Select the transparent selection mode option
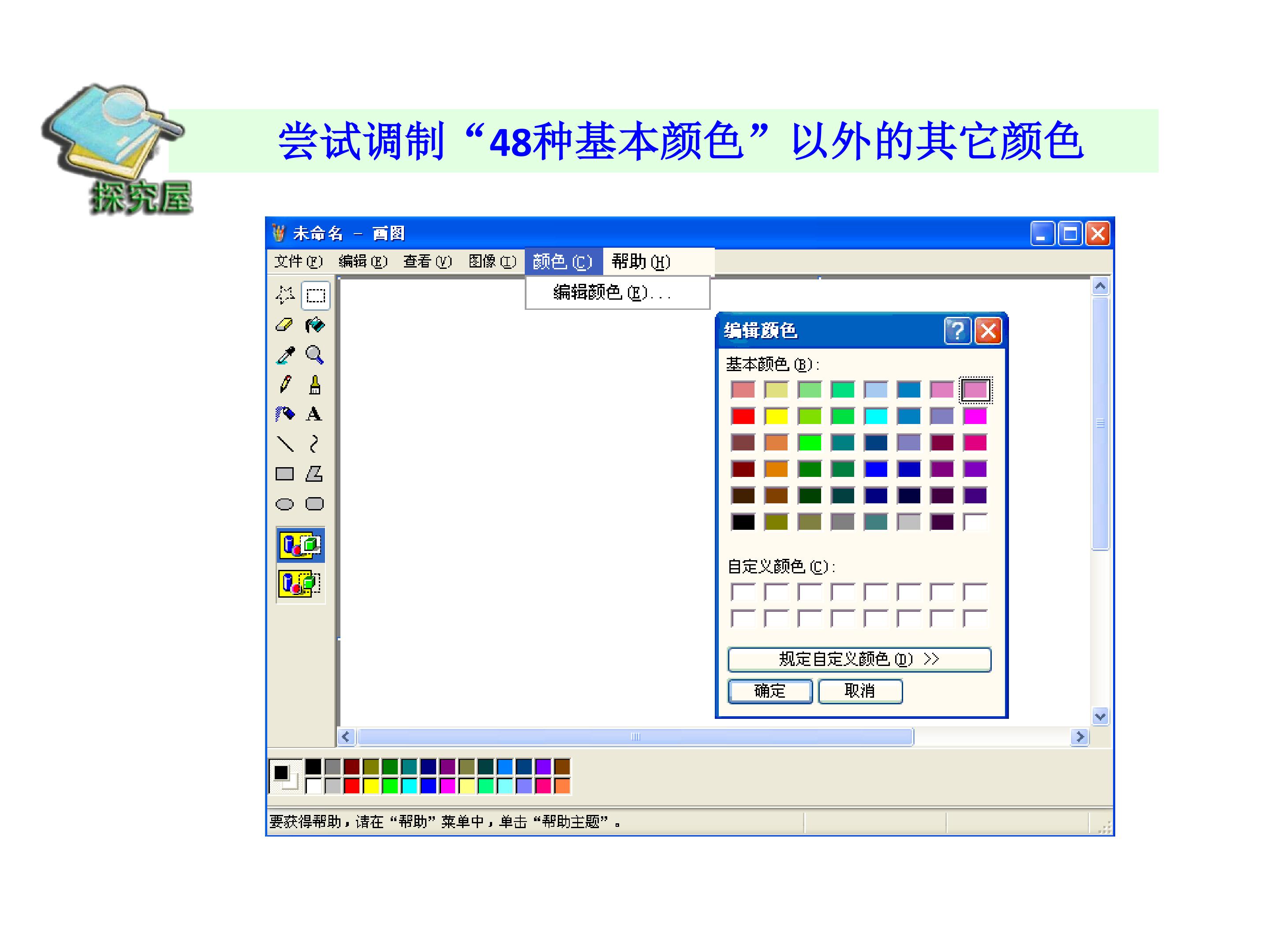 [301, 584]
